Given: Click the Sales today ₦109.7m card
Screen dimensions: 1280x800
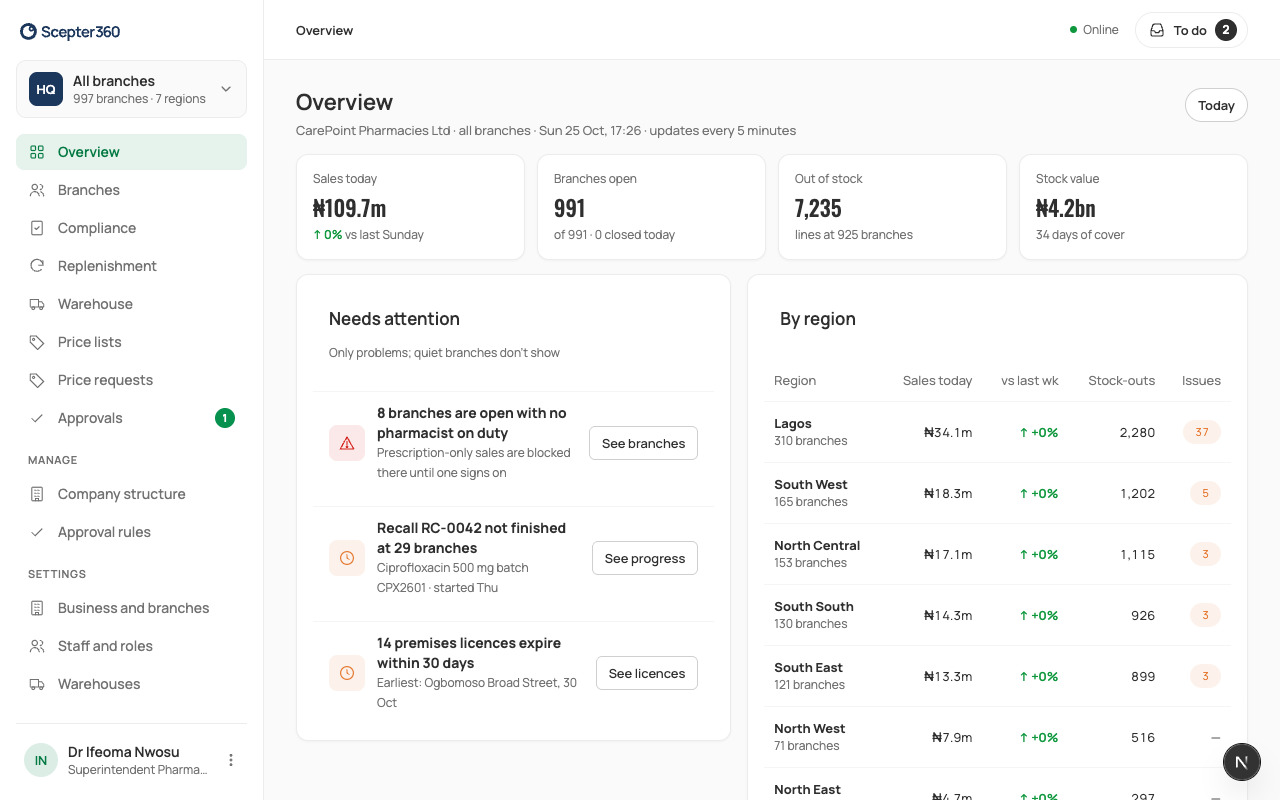Looking at the screenshot, I should click(x=410, y=207).
